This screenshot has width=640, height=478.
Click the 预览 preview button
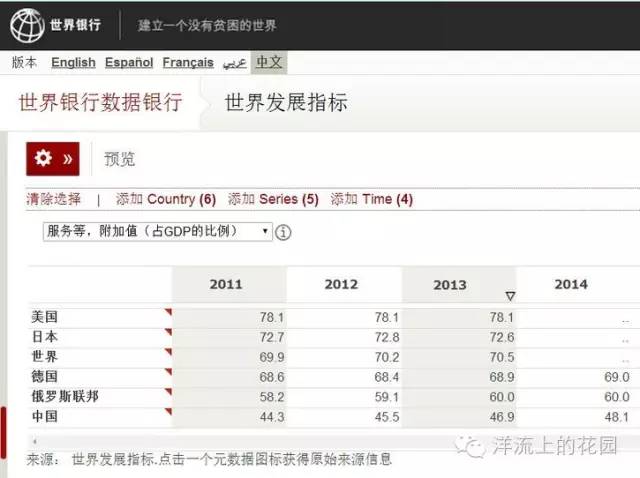(119, 159)
